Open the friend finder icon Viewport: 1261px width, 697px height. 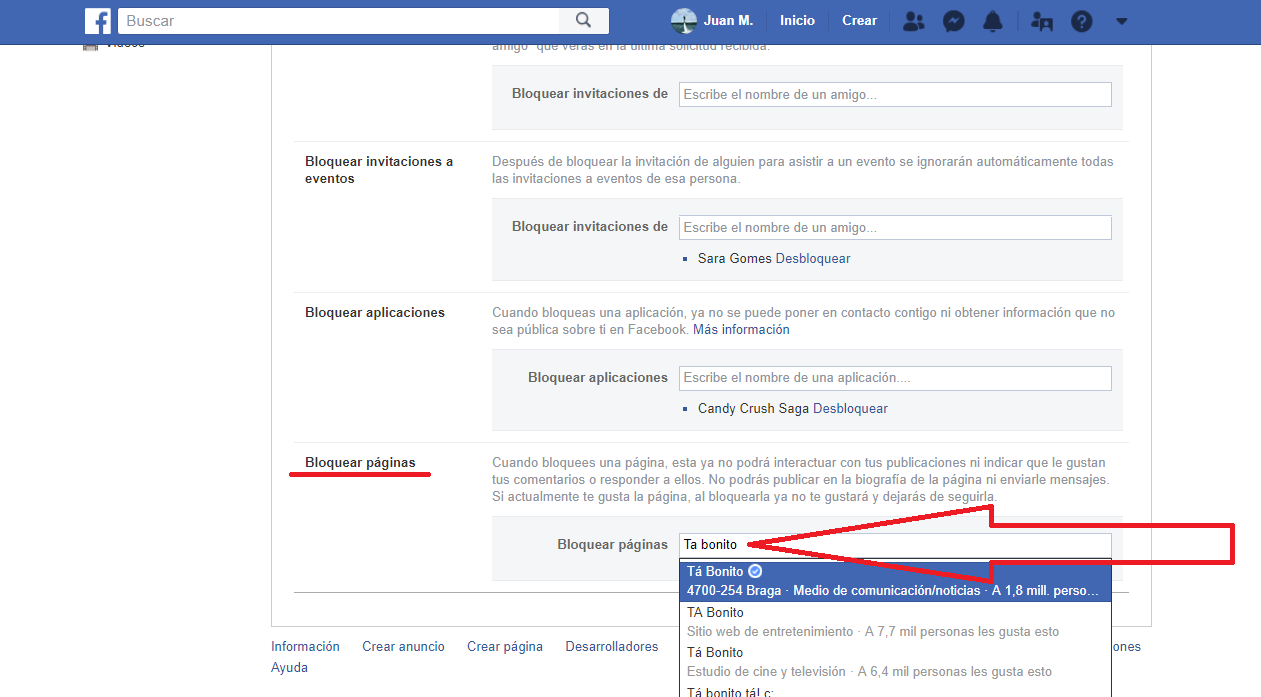pos(1042,21)
